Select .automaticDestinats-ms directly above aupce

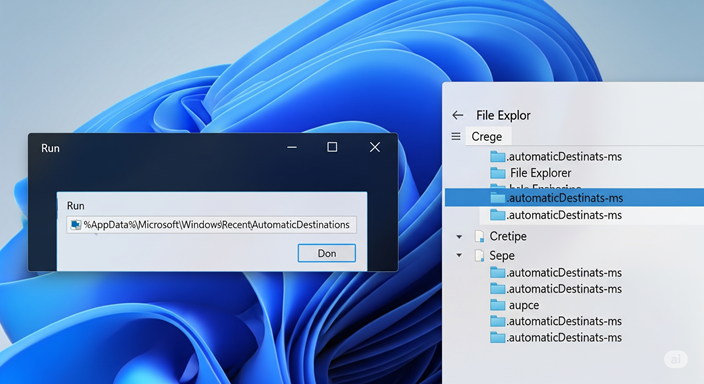556,289
